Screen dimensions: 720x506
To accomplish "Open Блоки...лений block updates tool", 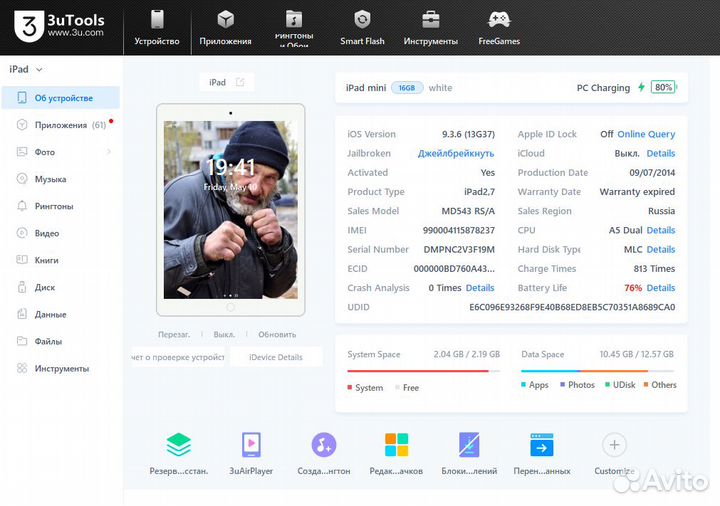I will pyautogui.click(x=469, y=453).
